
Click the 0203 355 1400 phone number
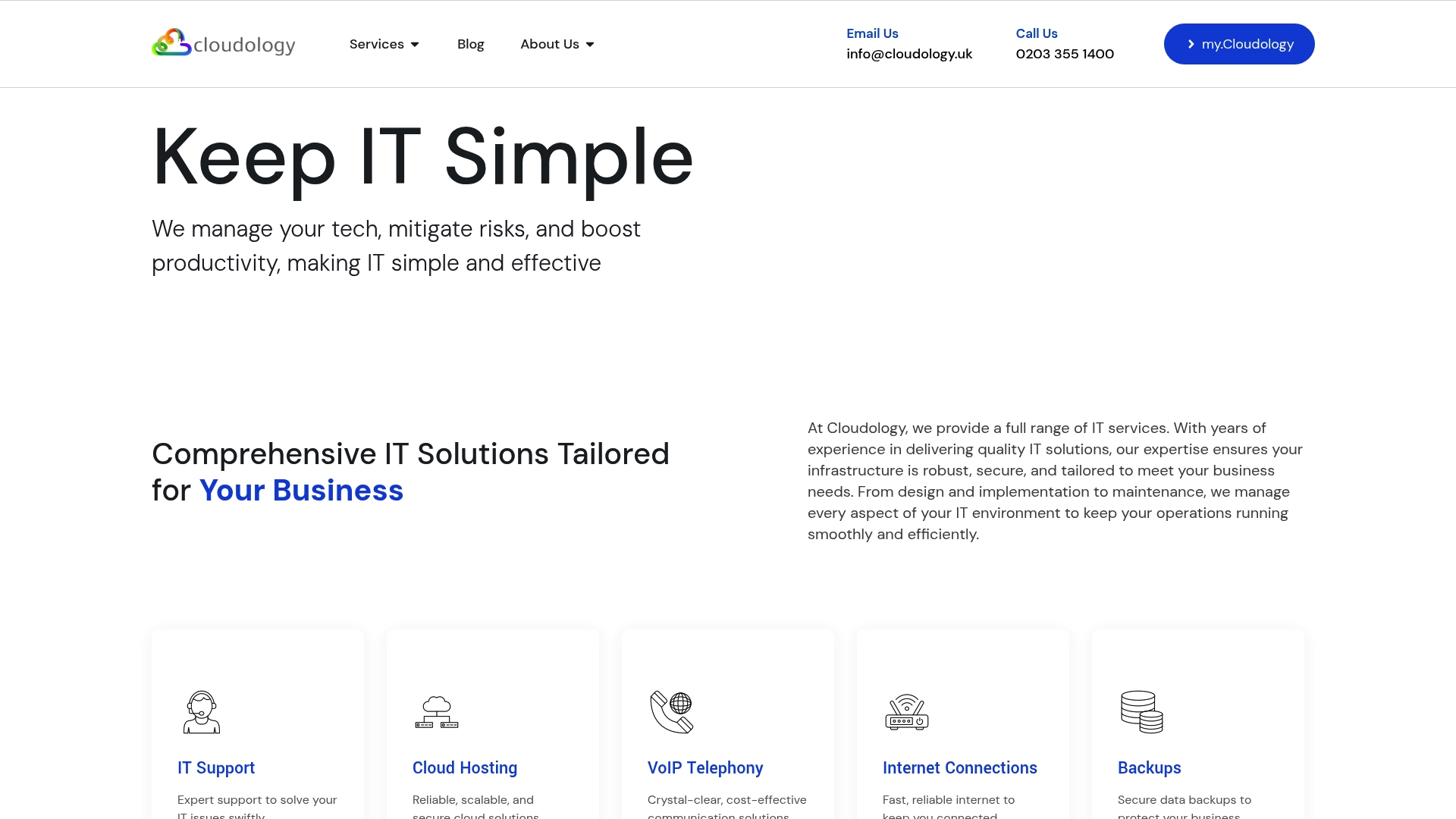(x=1065, y=54)
